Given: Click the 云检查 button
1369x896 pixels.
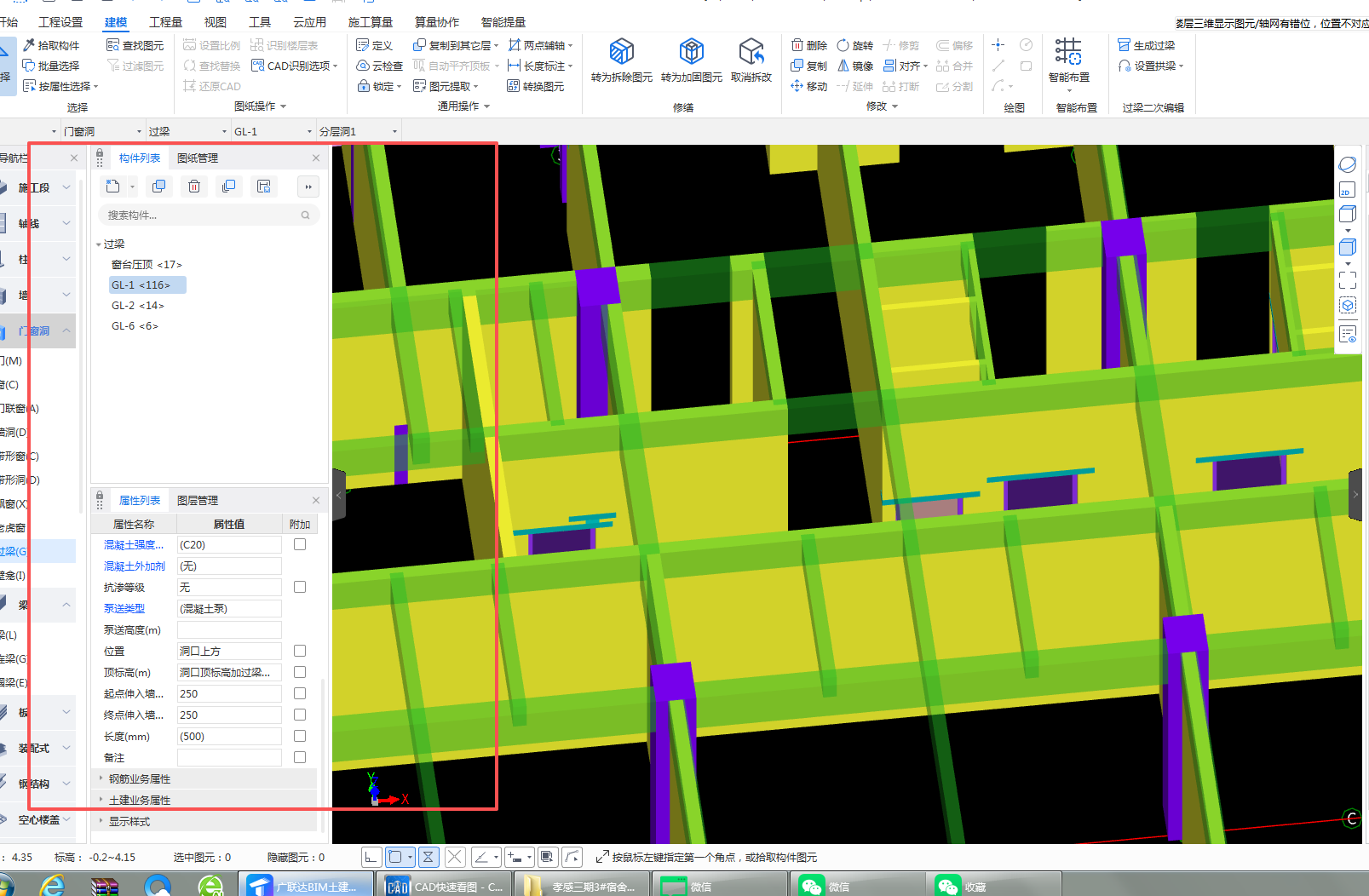Looking at the screenshot, I should [x=380, y=66].
